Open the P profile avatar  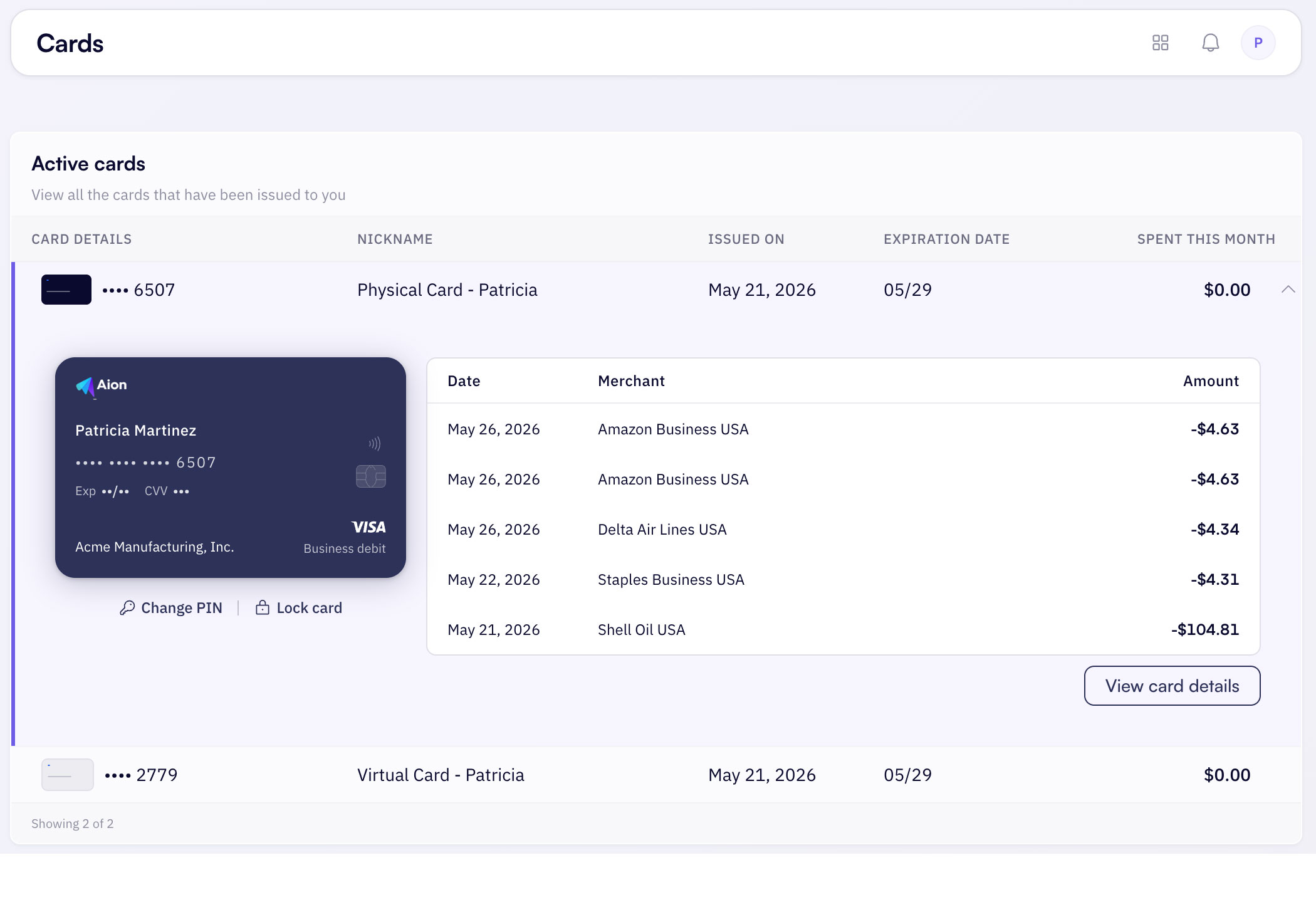point(1258,43)
